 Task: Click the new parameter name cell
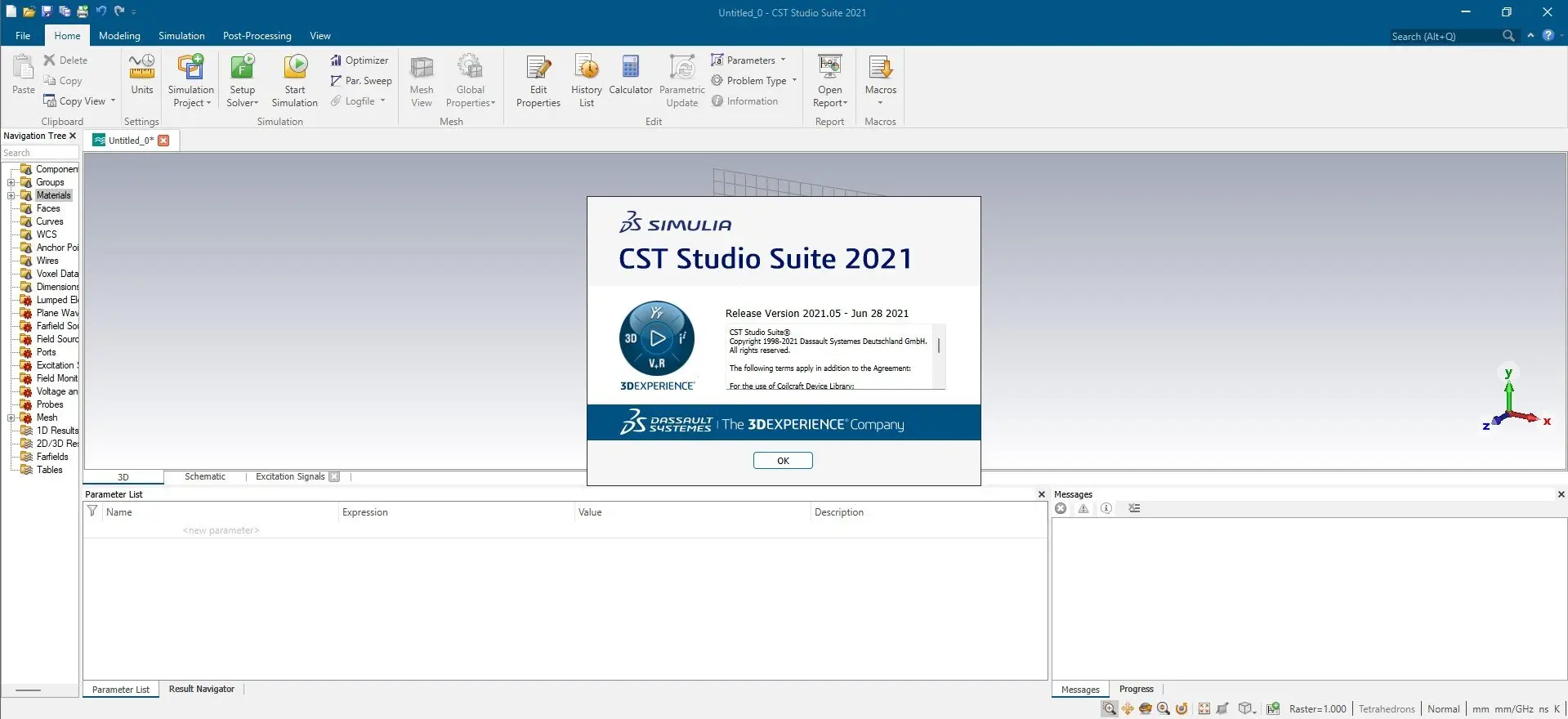tap(221, 530)
